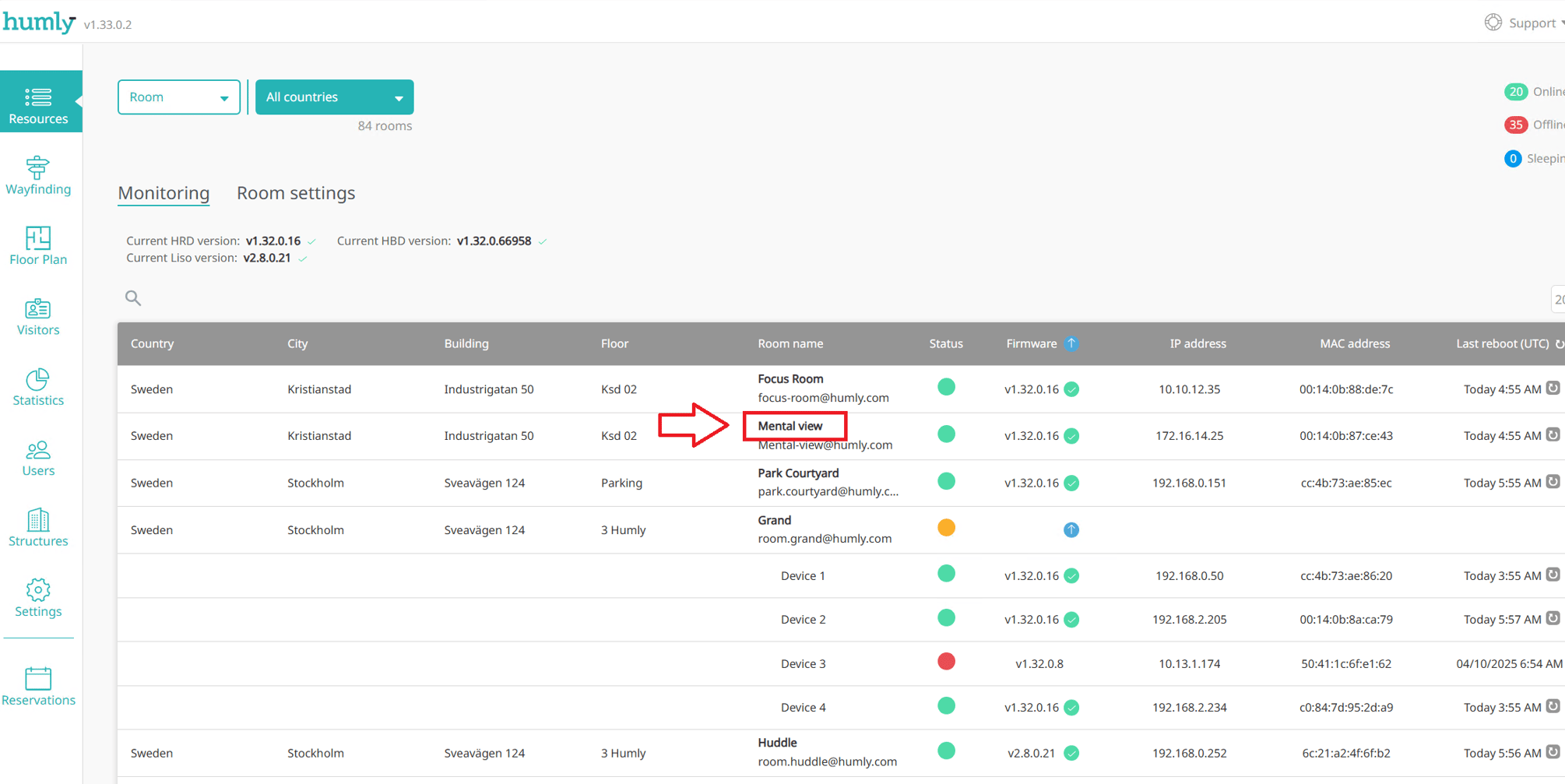Click the orange status dot for Grand
The image size is (1565, 784).
click(x=946, y=528)
